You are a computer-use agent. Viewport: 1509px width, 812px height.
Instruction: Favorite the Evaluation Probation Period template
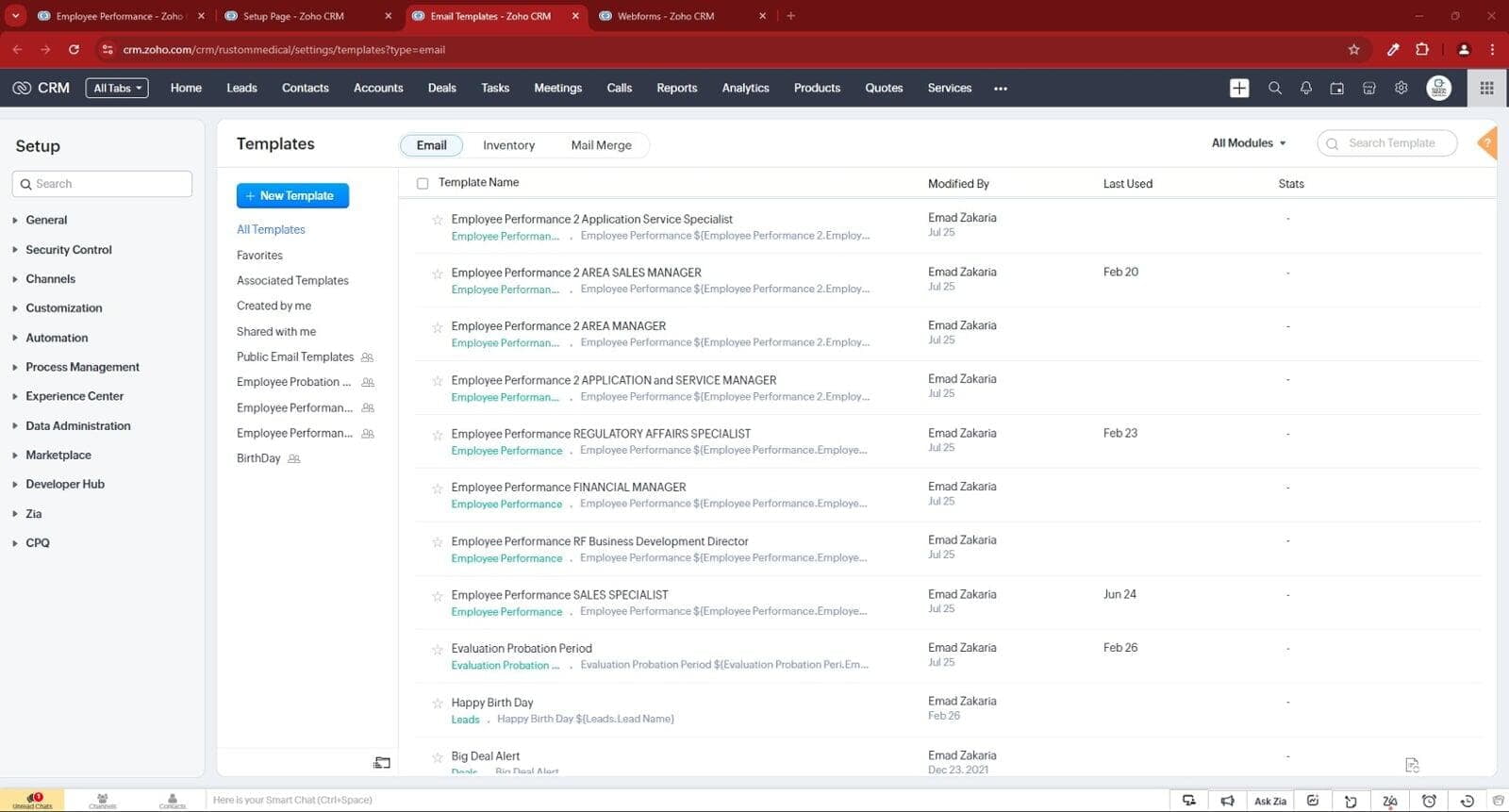tap(438, 650)
